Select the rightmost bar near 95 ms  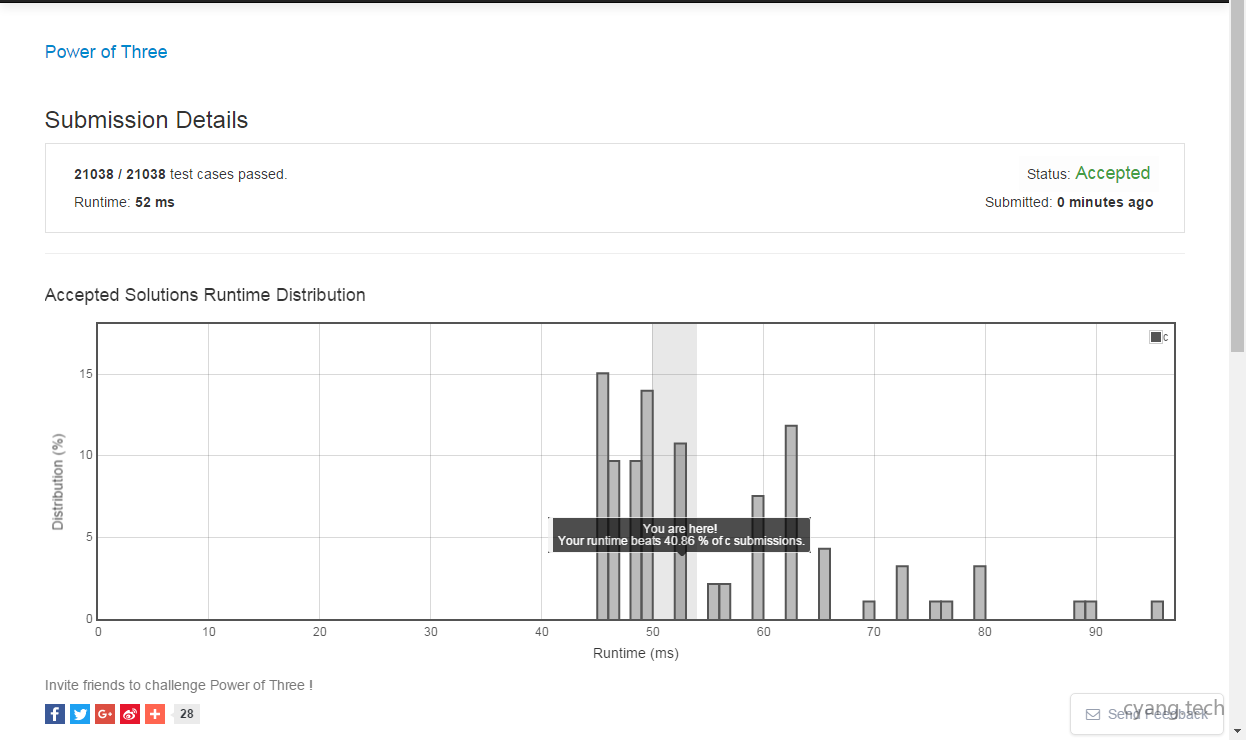point(1157,610)
